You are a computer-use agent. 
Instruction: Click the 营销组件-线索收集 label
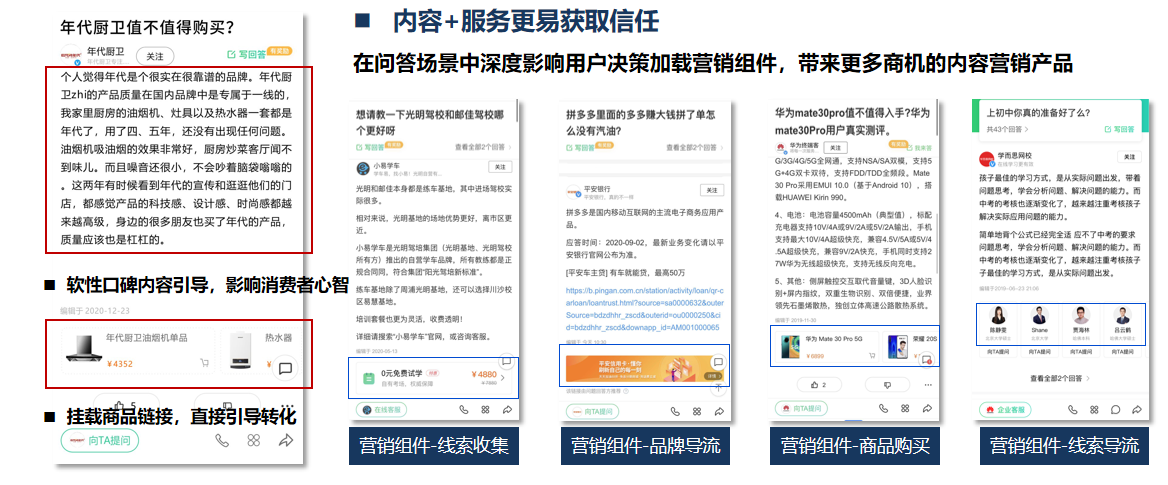[x=434, y=446]
